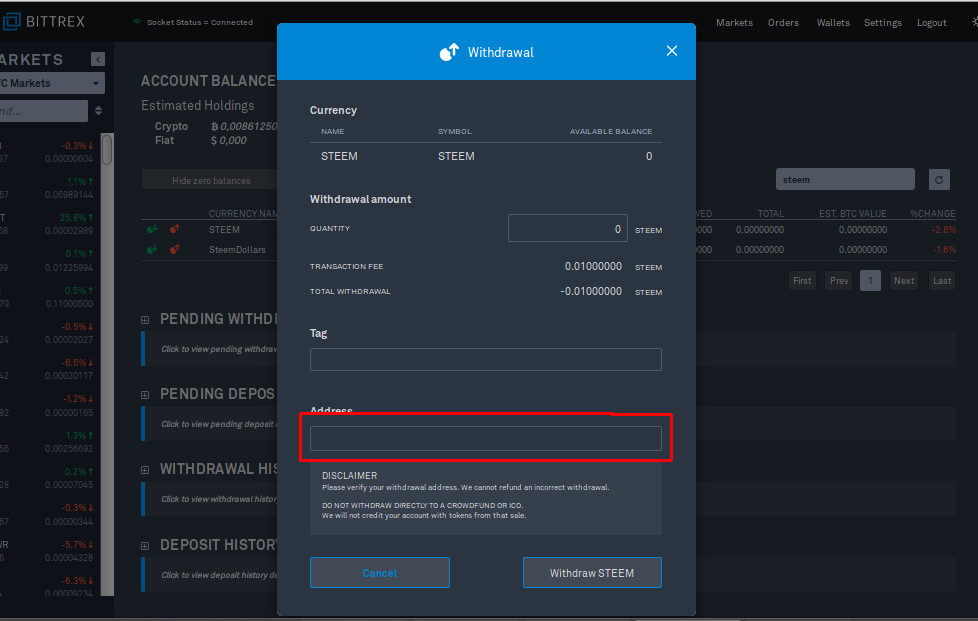Refresh balances with the reload icon
978x621 pixels.
click(939, 180)
